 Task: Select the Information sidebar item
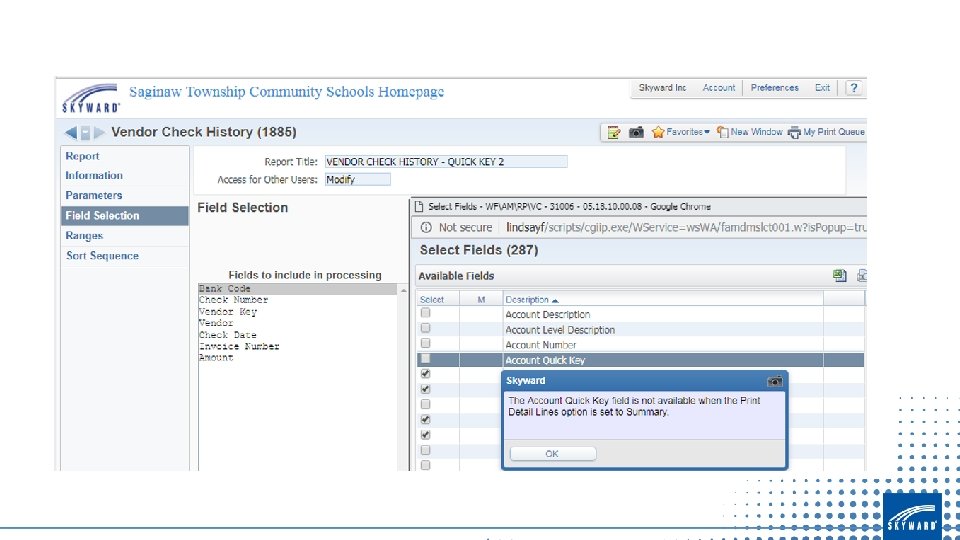(x=124, y=176)
